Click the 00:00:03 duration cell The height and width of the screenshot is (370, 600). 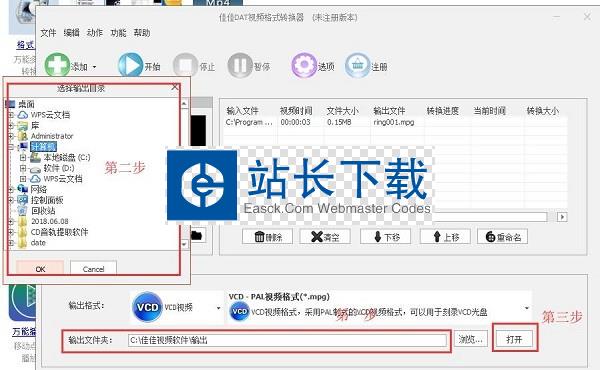(295, 122)
